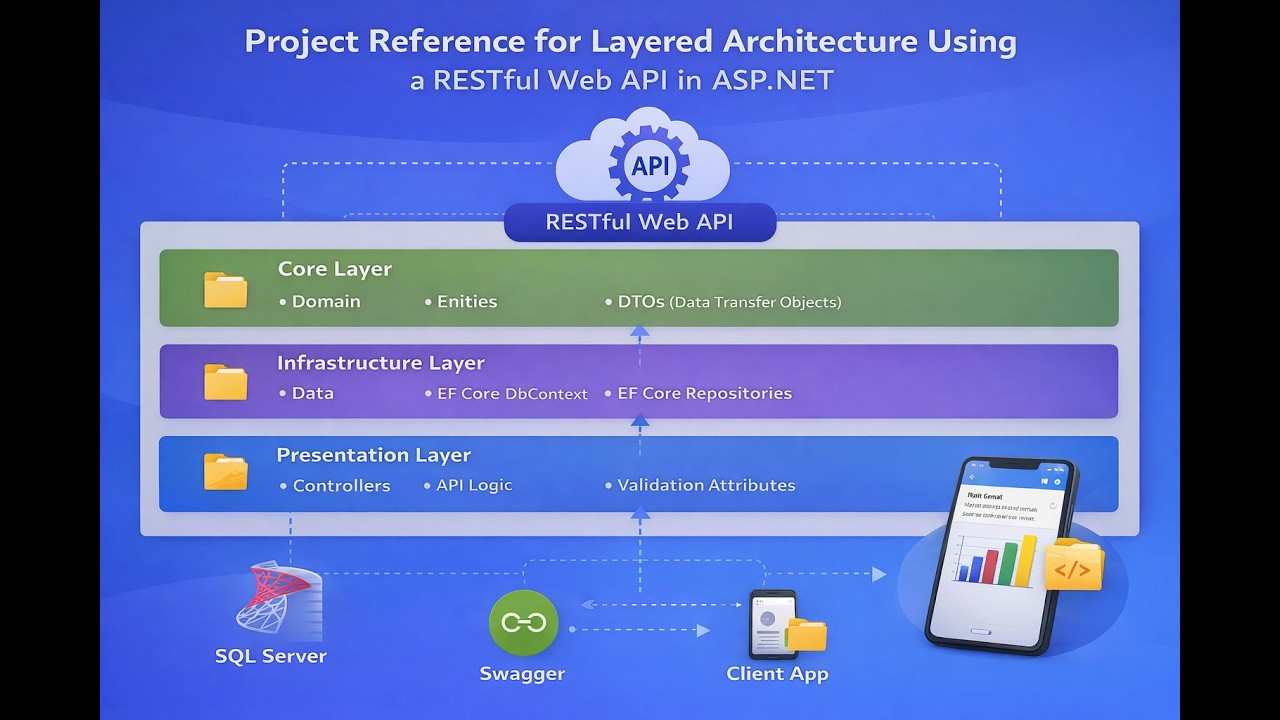Select the RESTful Web API label button
1280x720 pixels.
[x=640, y=222]
